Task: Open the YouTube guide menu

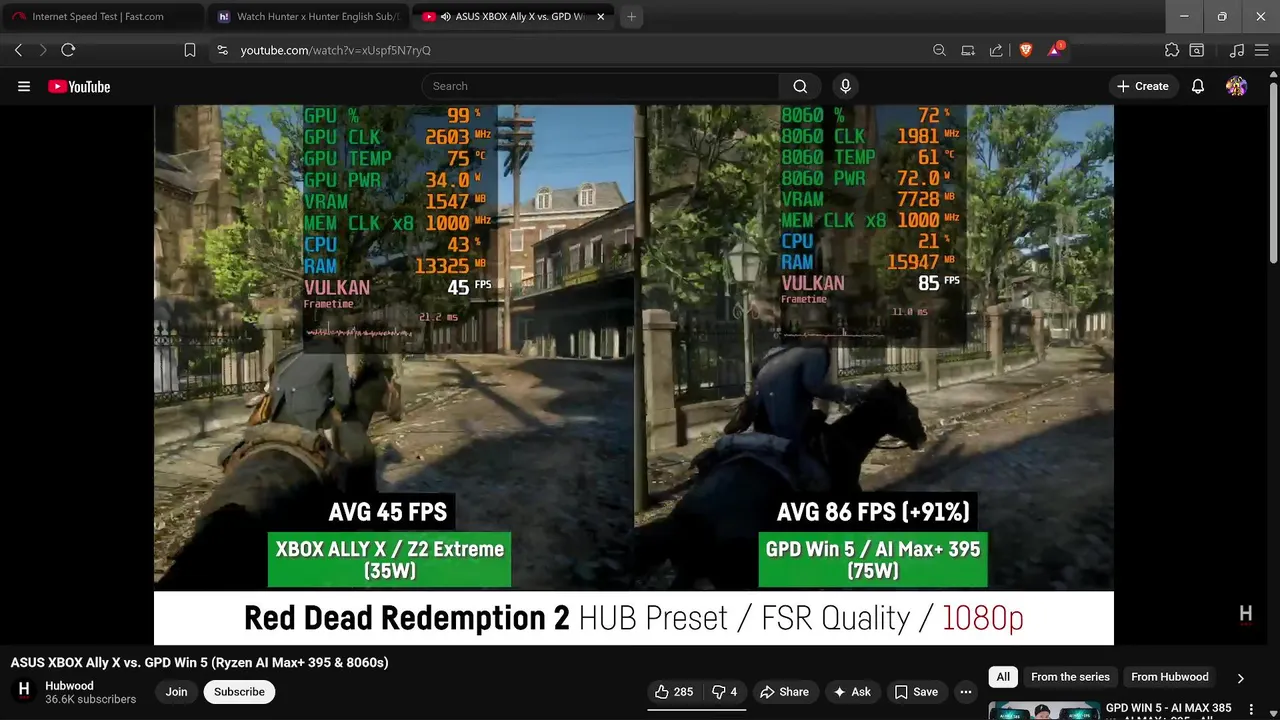Action: pos(24,86)
